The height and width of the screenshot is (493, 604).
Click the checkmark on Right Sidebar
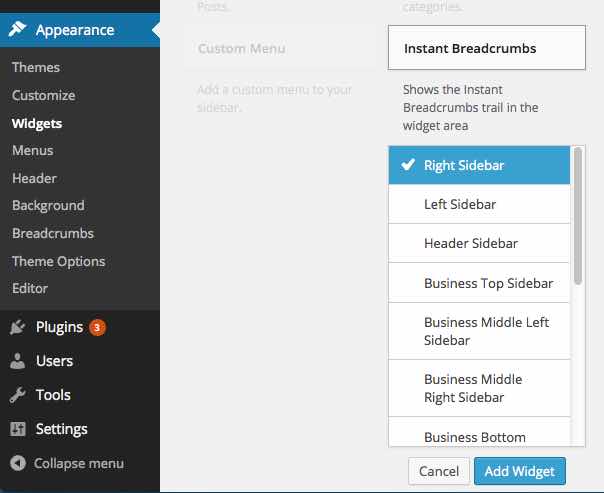tap(408, 165)
